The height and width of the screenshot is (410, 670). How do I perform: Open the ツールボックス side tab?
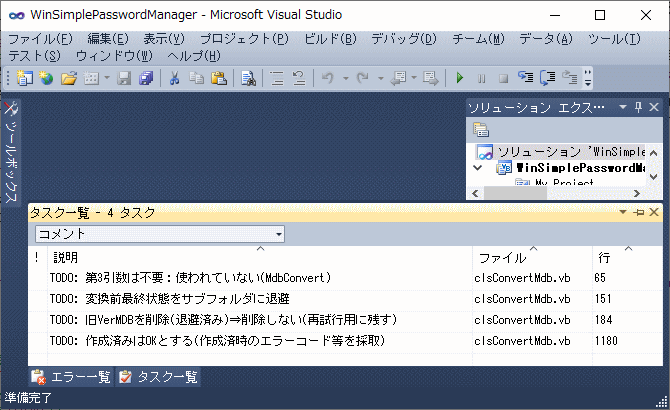click(11, 152)
